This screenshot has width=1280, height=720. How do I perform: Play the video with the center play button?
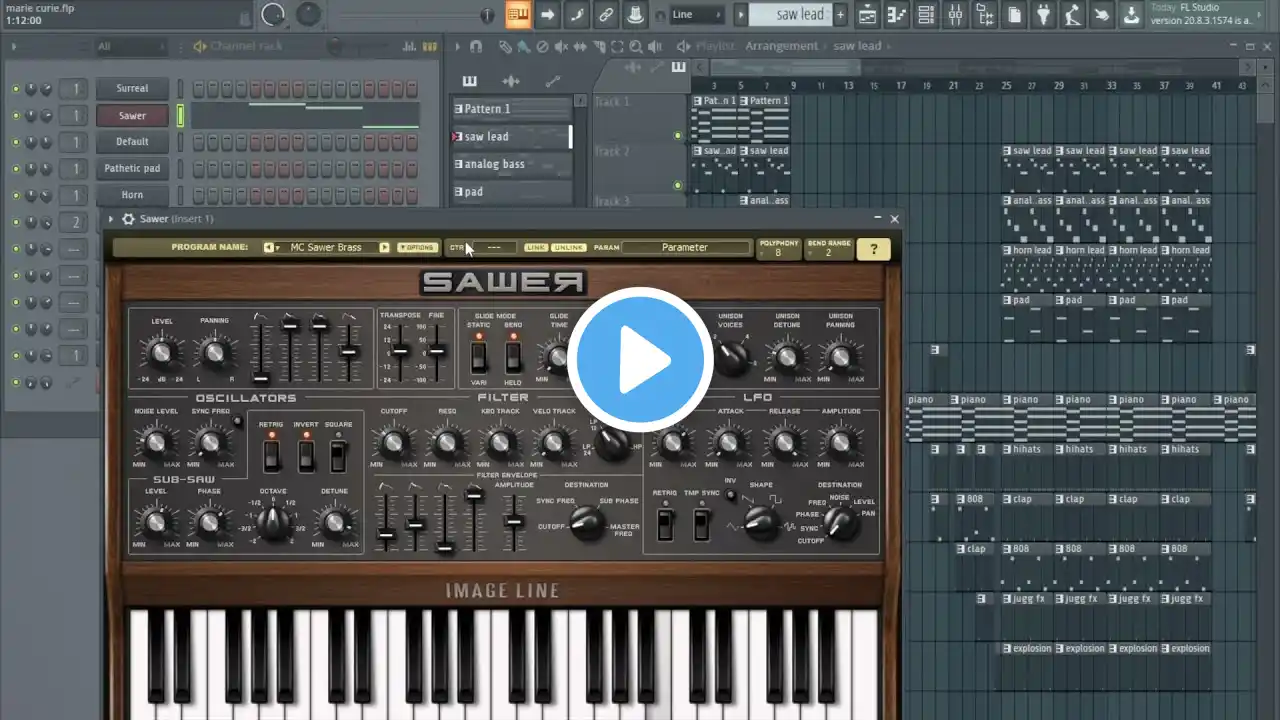(x=640, y=360)
